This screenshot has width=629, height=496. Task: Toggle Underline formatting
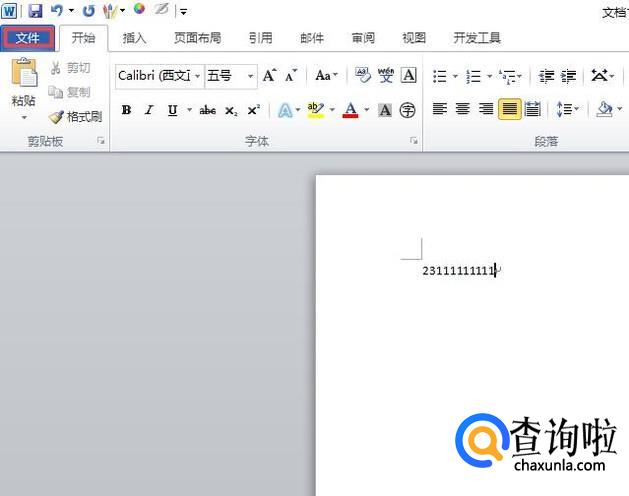coord(172,110)
